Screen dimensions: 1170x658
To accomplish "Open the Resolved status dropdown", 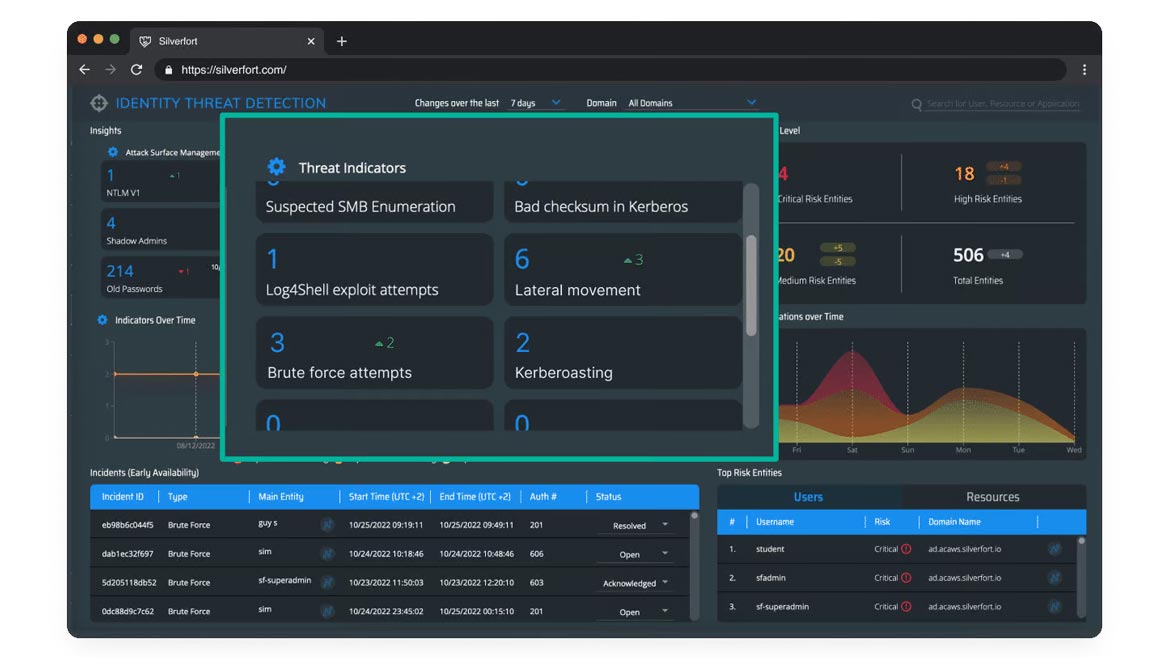I will click(639, 525).
